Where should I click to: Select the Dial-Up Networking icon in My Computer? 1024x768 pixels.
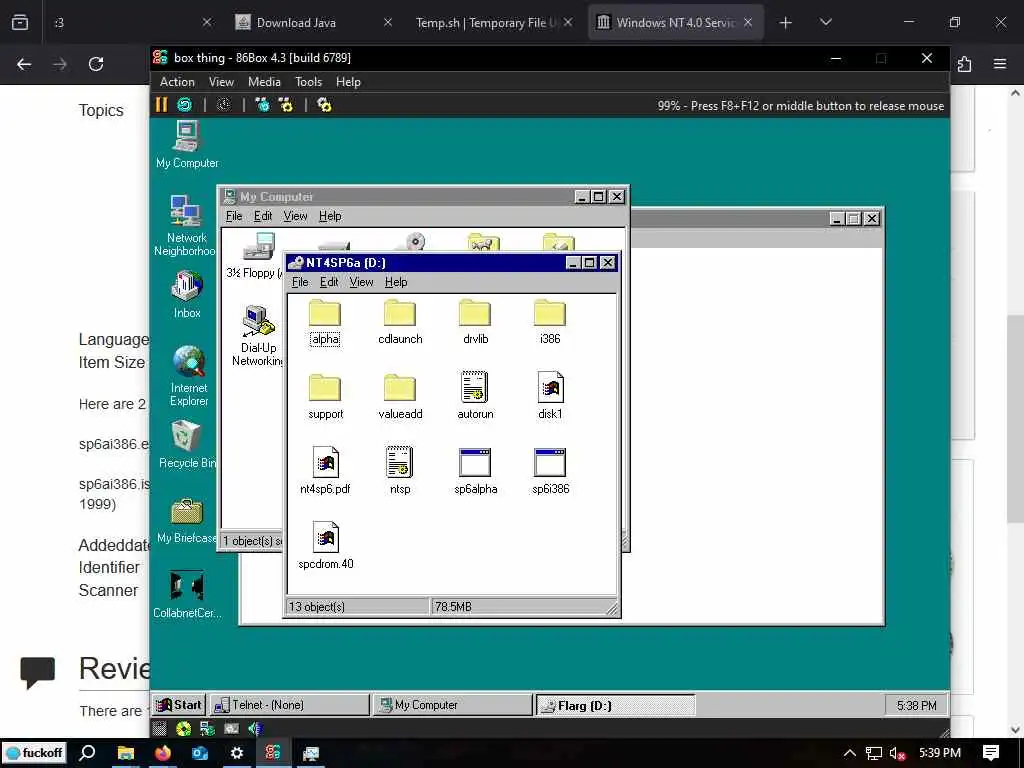tap(259, 336)
